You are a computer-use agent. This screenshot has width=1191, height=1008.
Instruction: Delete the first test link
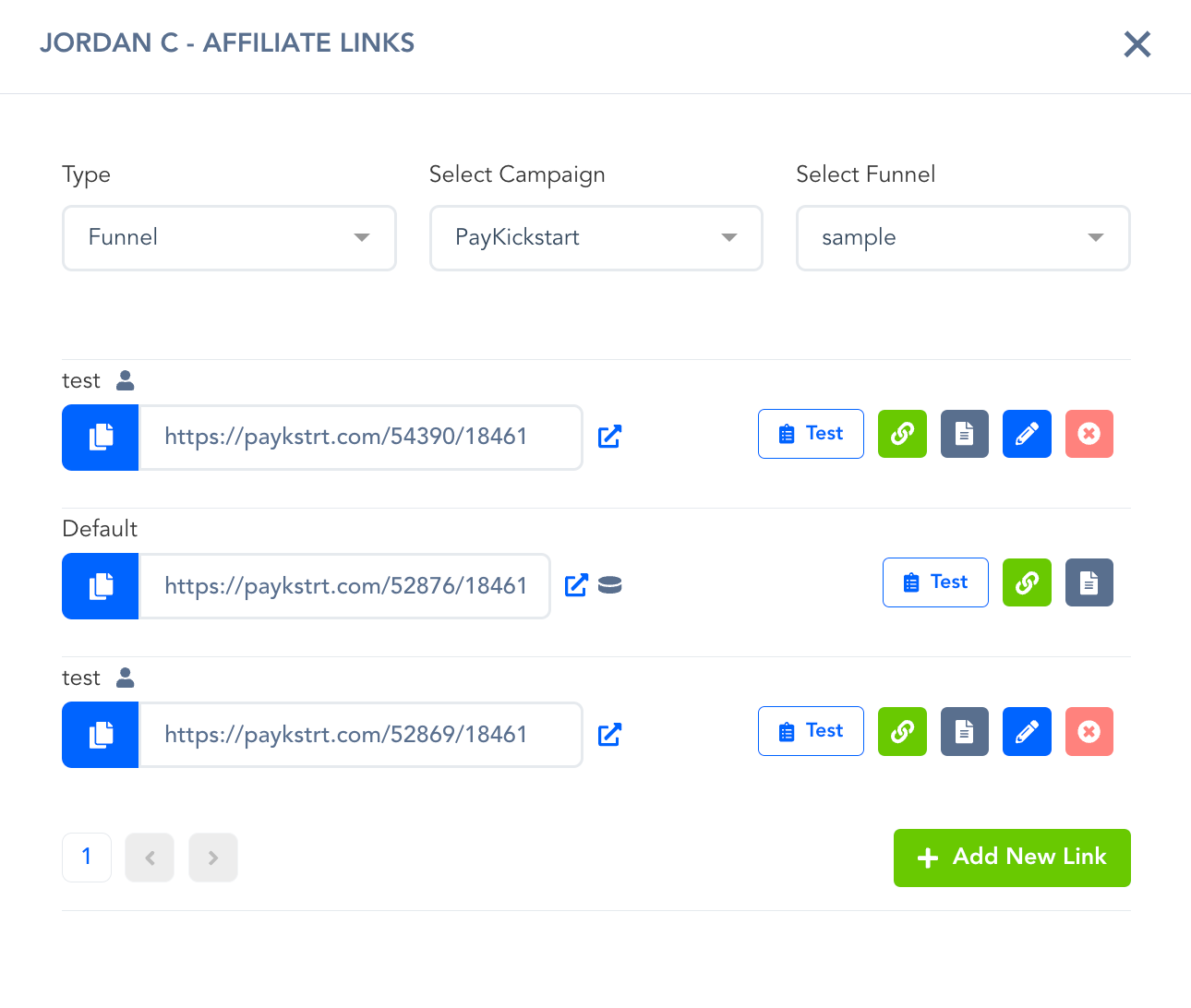point(1089,434)
